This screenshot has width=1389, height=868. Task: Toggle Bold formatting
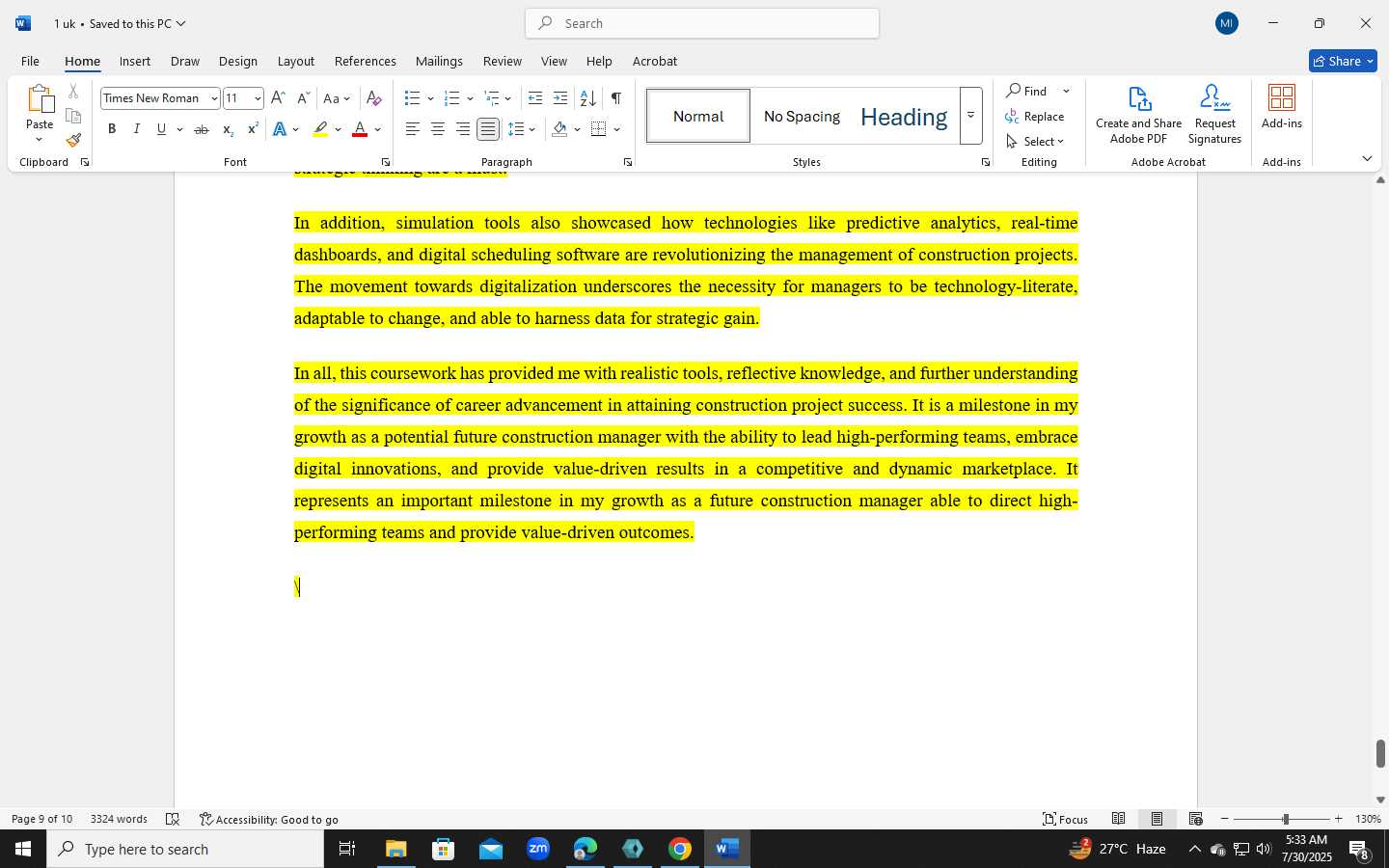tap(112, 129)
